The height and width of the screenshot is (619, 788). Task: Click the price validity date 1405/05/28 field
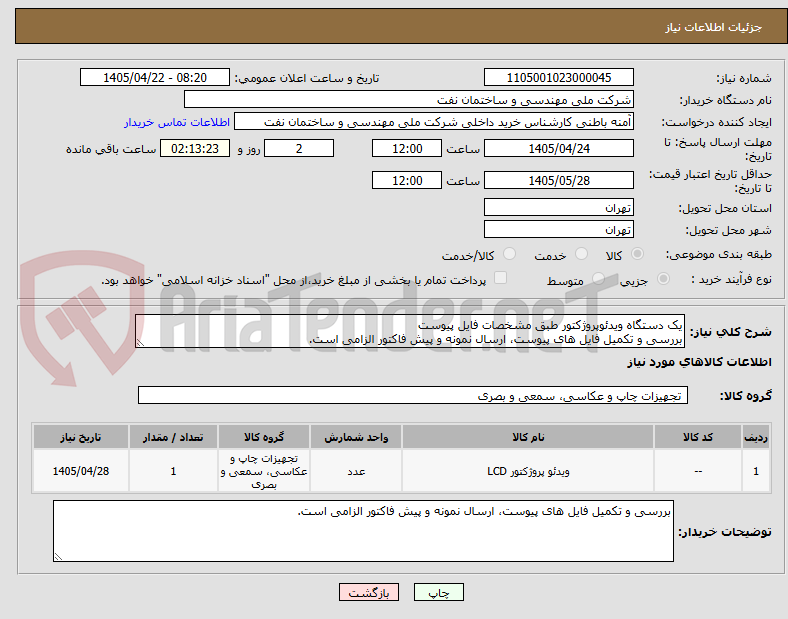pos(558,180)
